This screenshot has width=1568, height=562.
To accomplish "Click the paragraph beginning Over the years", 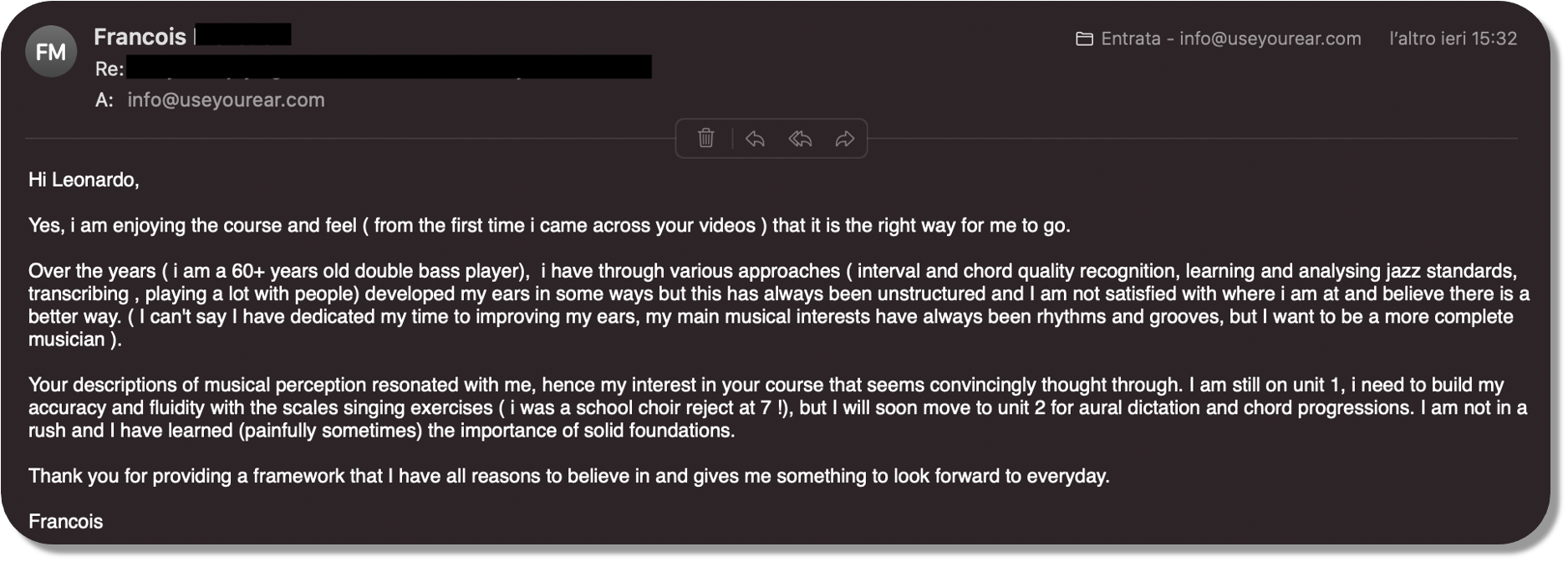I will [x=779, y=305].
